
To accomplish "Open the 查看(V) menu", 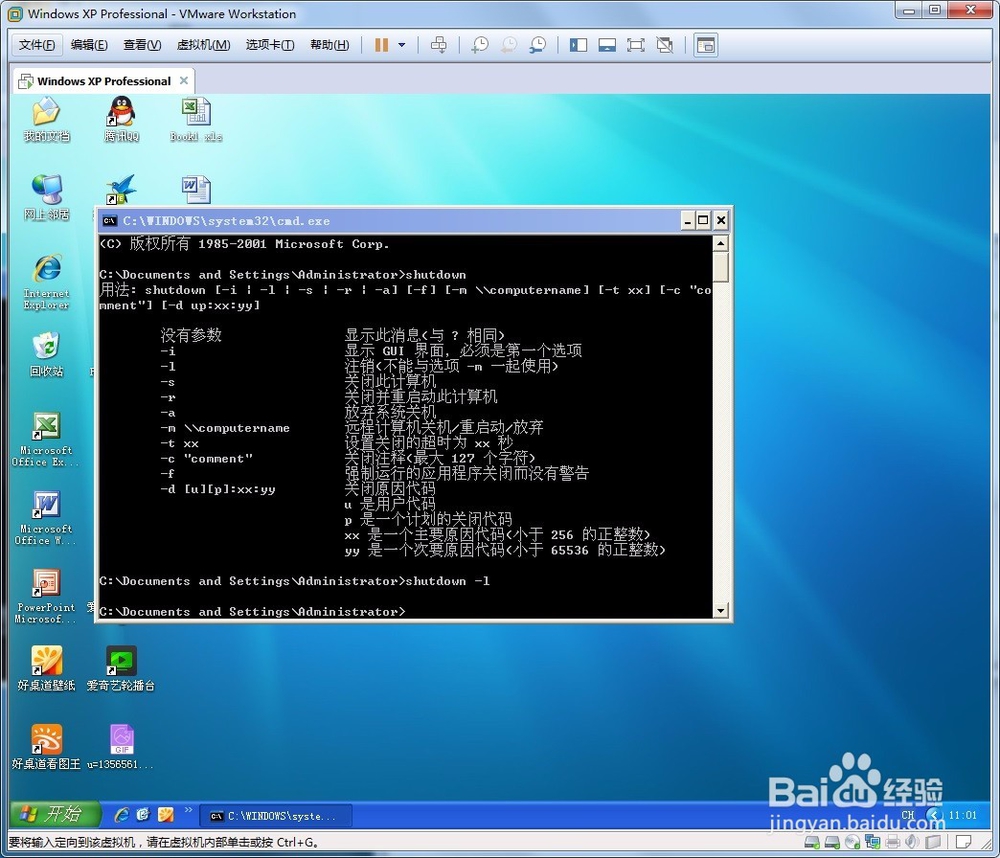I will tap(142, 45).
